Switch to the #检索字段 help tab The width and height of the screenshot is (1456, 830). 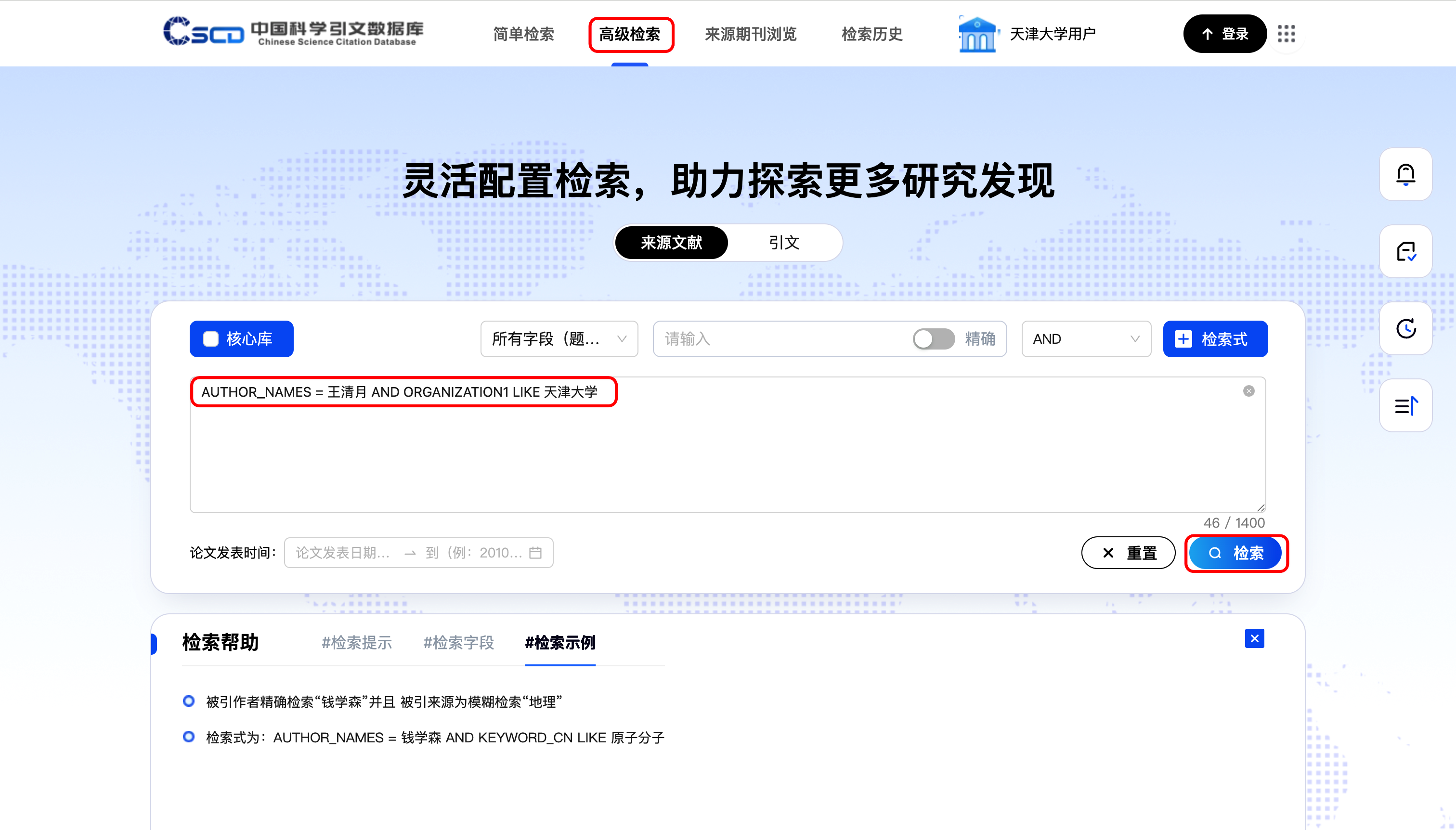pos(458,643)
